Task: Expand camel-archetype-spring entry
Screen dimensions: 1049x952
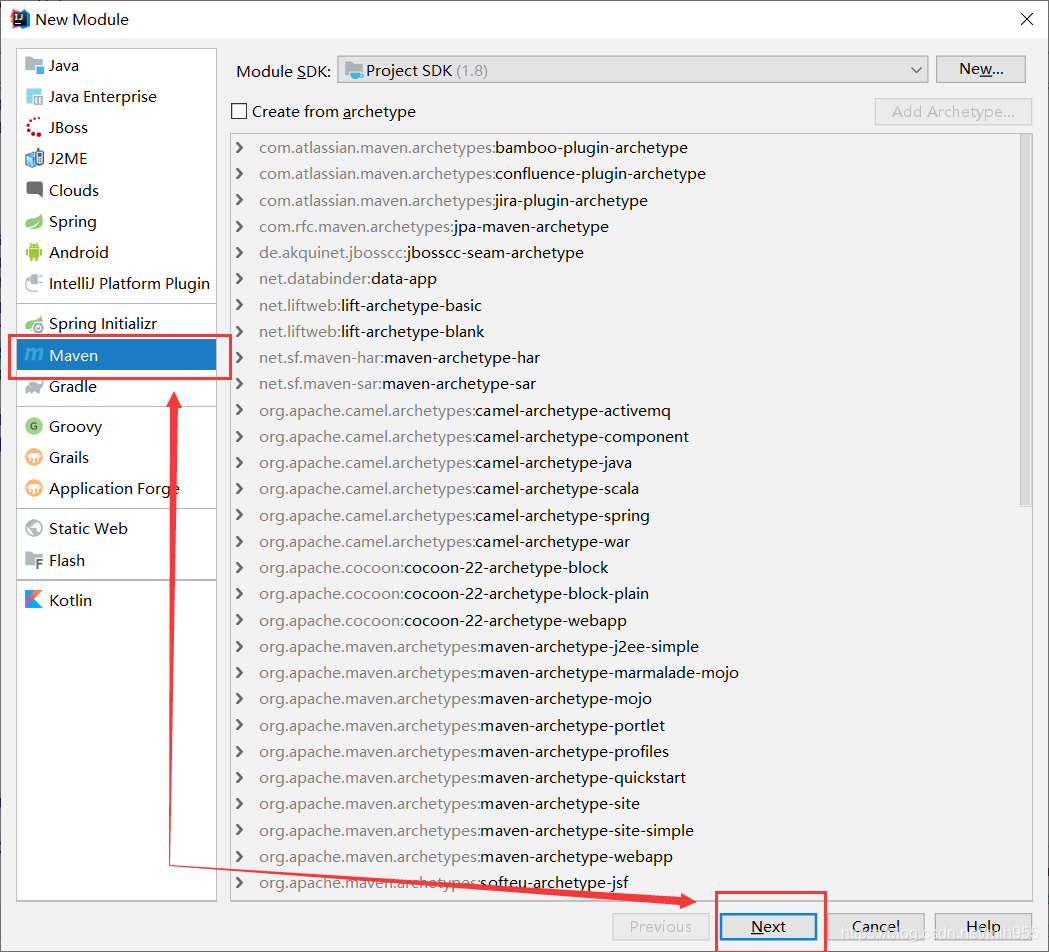Action: coord(240,515)
